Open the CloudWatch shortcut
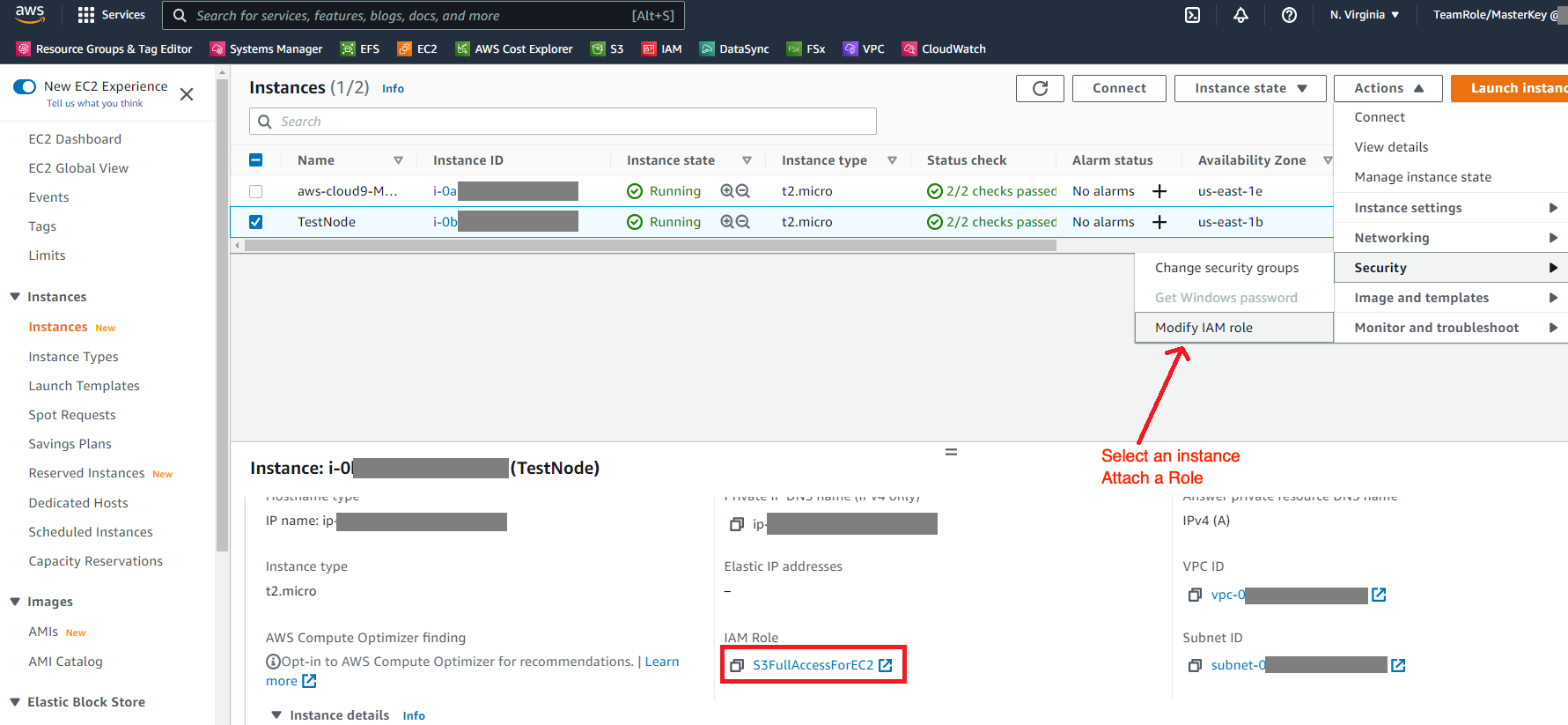This screenshot has width=1568, height=725. 944,49
